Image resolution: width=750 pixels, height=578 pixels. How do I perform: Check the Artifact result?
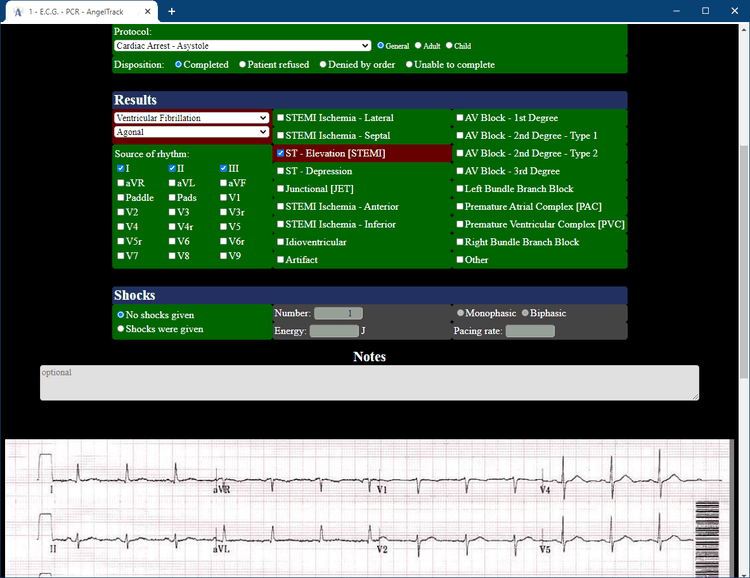[281, 259]
